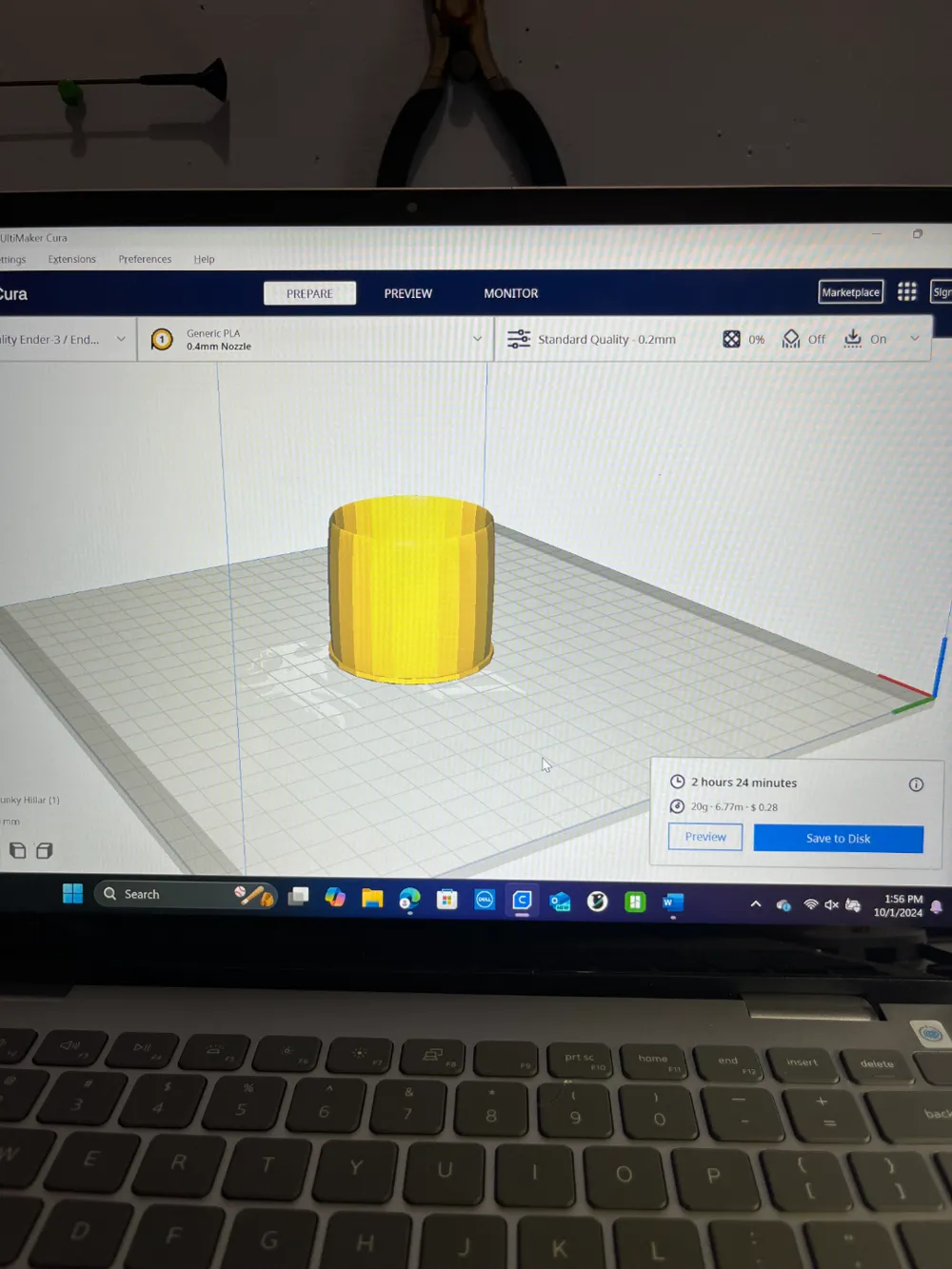Click the infill percentage icon
The image size is (952, 1269).
pos(731,339)
